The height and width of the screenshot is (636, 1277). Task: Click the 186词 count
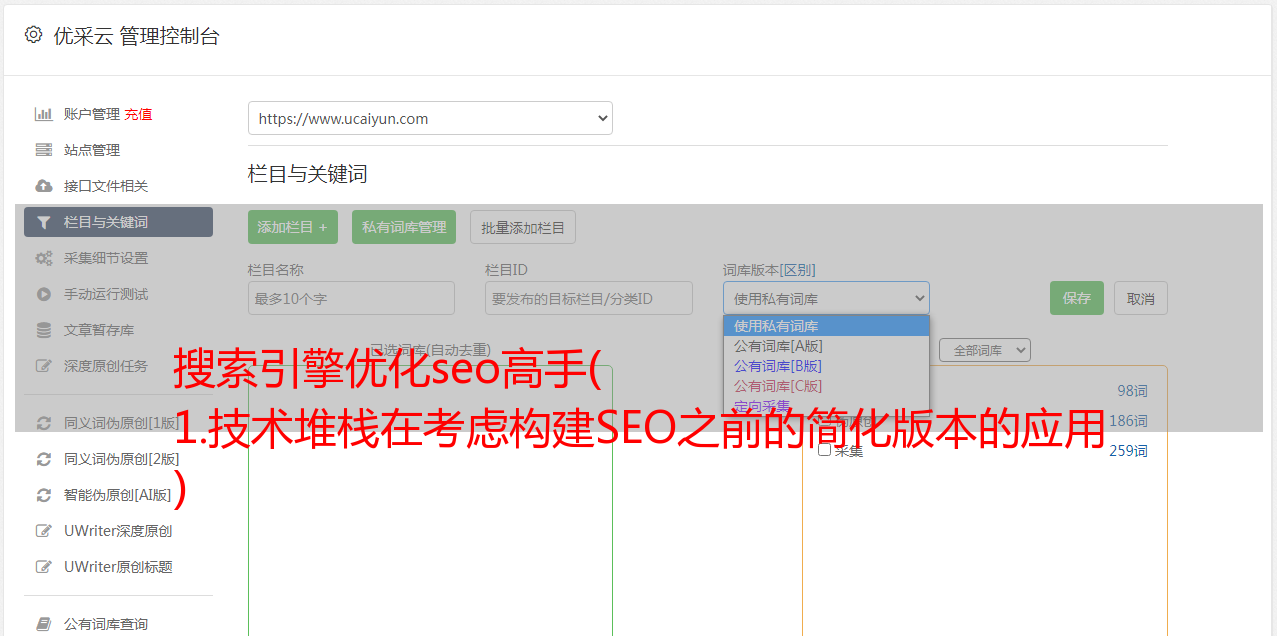1128,421
